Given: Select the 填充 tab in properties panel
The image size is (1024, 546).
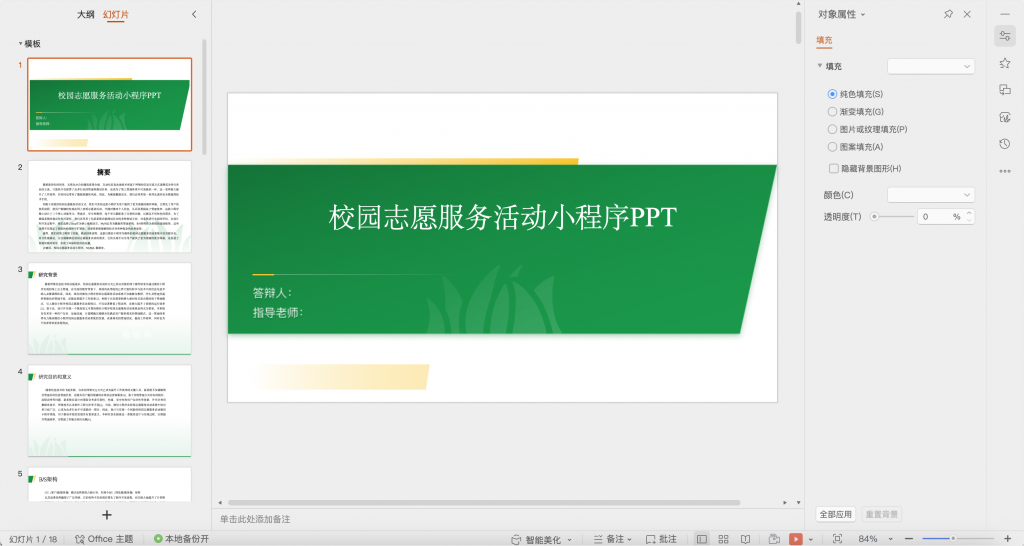Looking at the screenshot, I should pyautogui.click(x=824, y=40).
